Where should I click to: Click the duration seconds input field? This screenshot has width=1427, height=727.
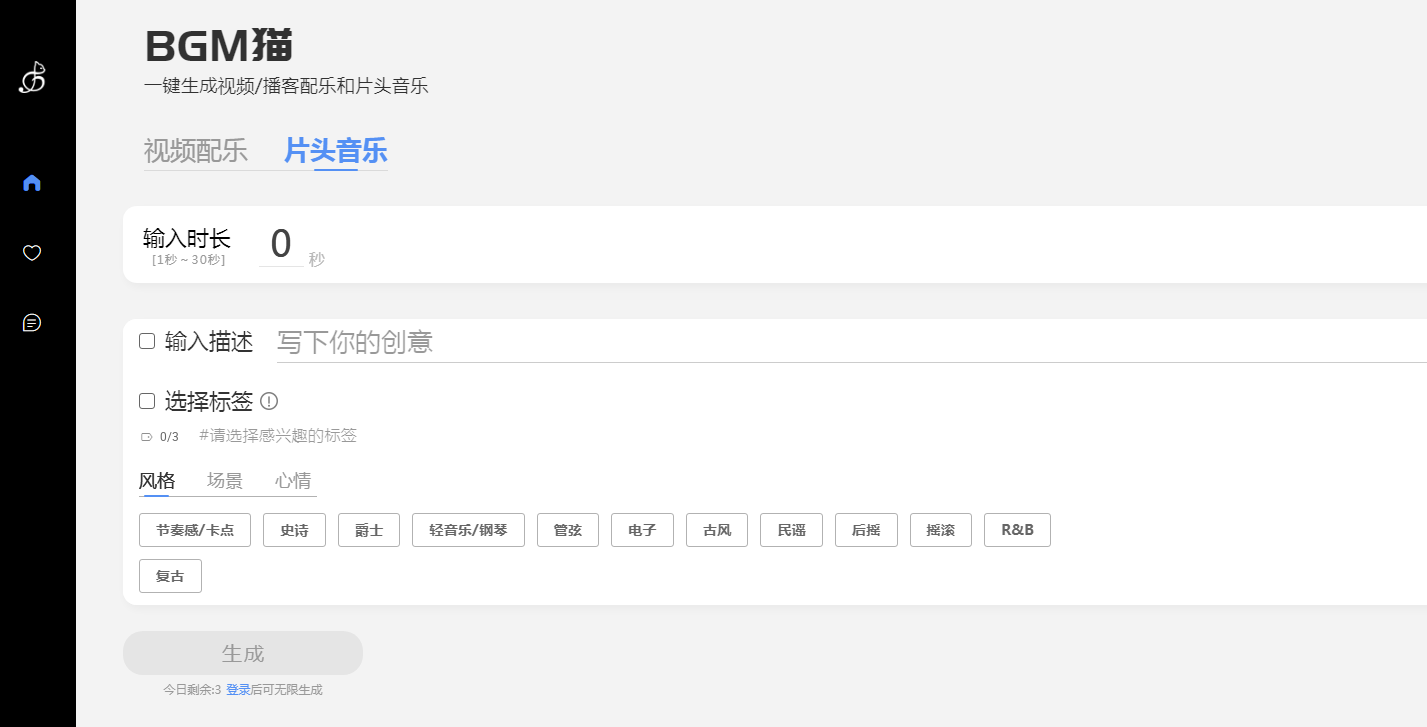[281, 245]
